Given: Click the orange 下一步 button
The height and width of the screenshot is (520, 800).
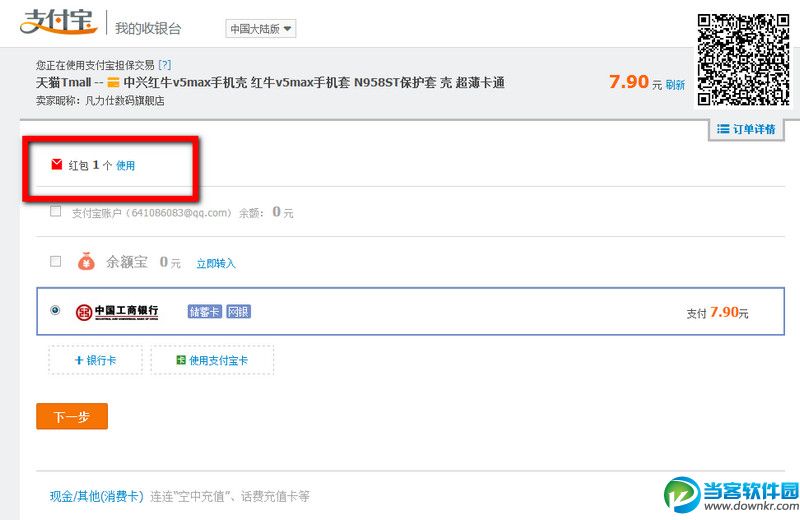Looking at the screenshot, I should click(x=72, y=416).
